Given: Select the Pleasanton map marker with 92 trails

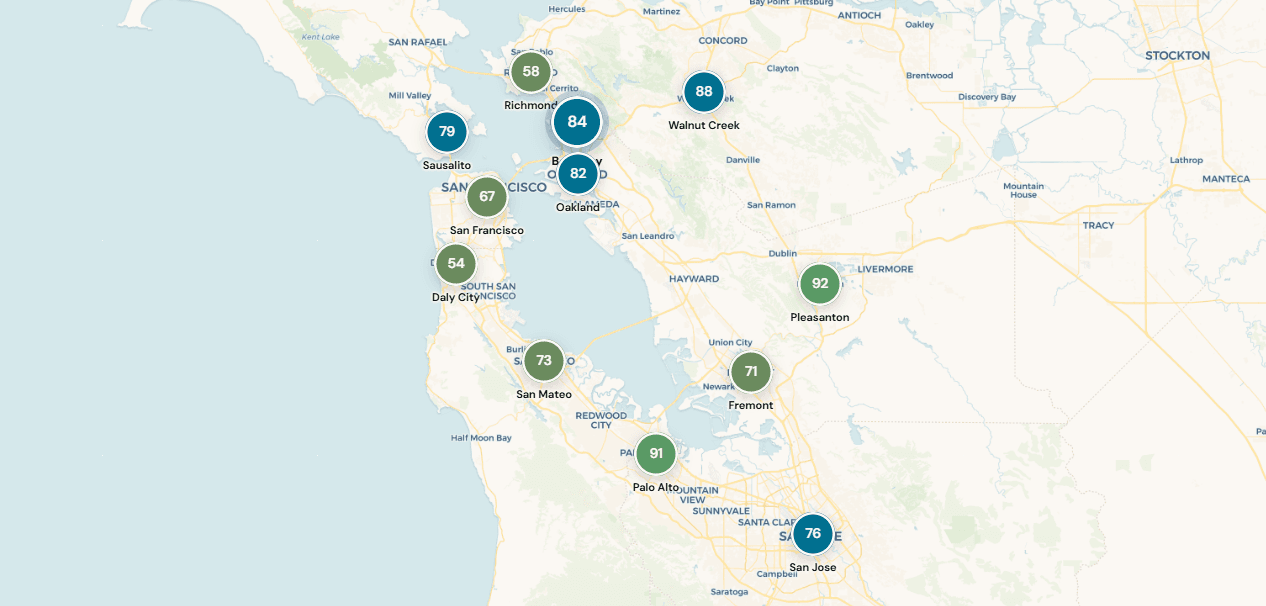Looking at the screenshot, I should (819, 283).
